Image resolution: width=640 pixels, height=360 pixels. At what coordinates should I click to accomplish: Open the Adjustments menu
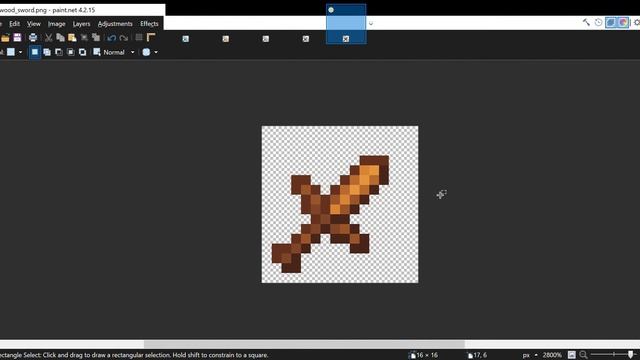(115, 24)
